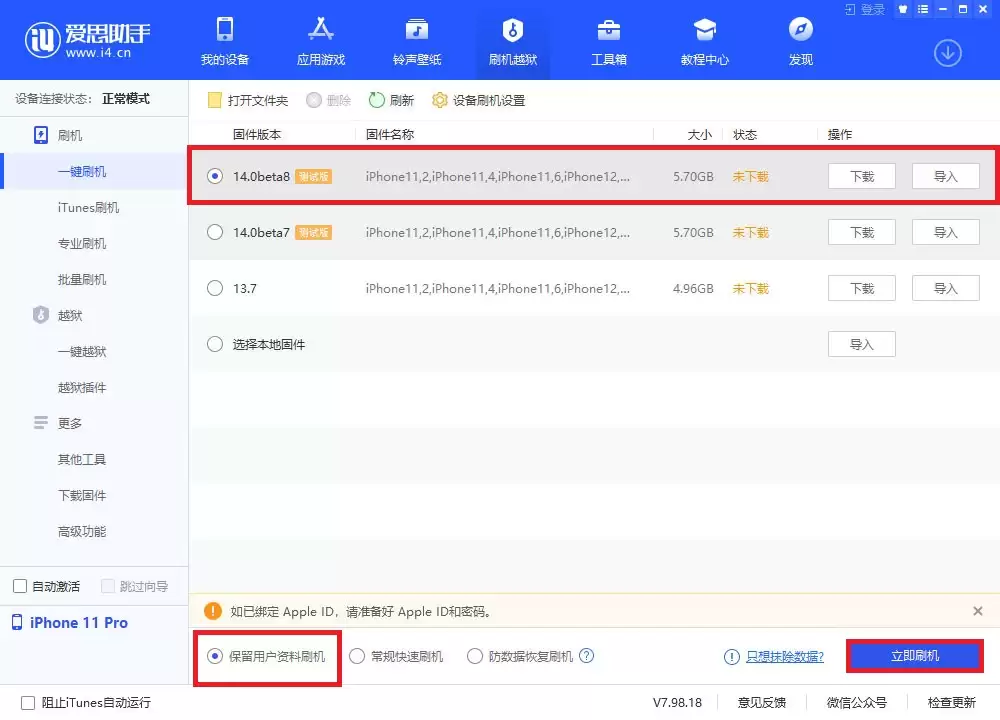The height and width of the screenshot is (720, 1000).
Task: Click the orange warning exclamation icon
Action: click(213, 611)
